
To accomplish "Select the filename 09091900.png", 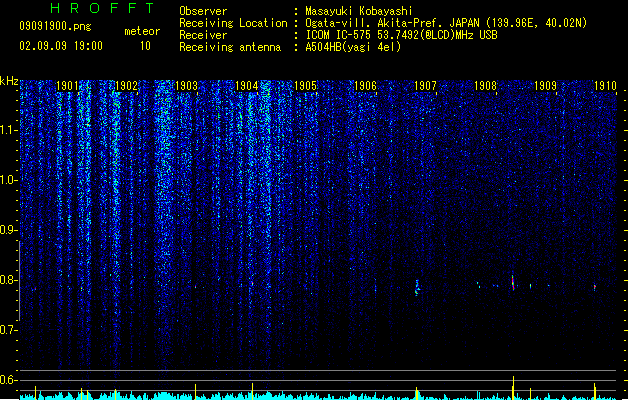I will 55,26.
